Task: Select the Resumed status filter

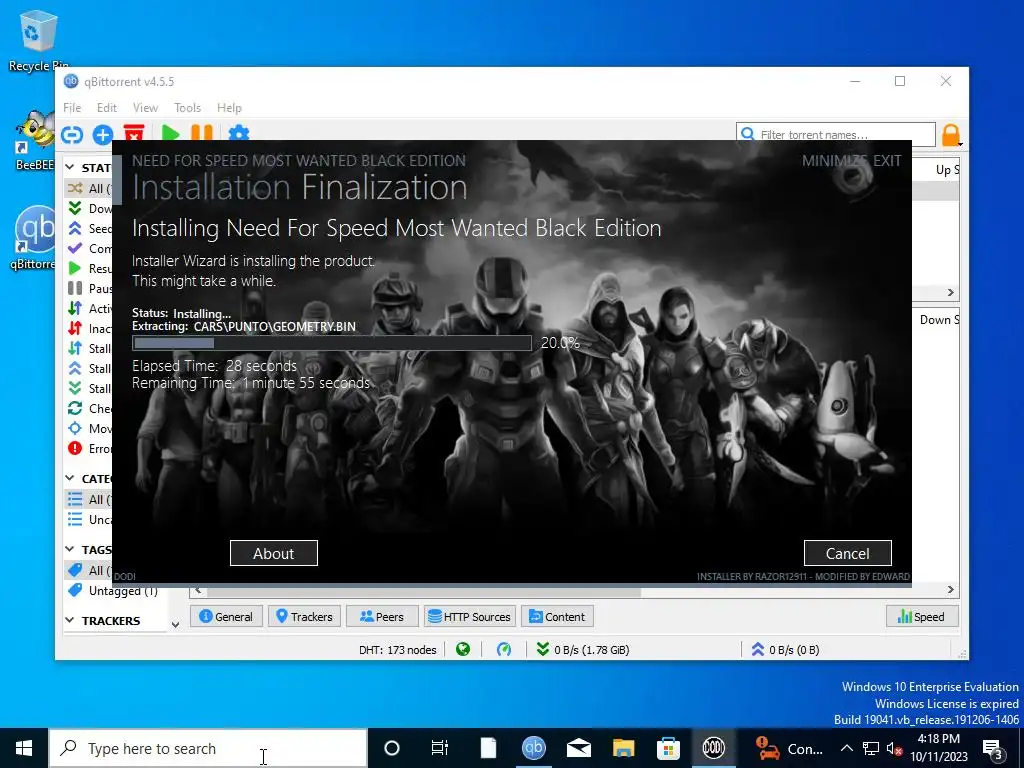Action: (89, 268)
